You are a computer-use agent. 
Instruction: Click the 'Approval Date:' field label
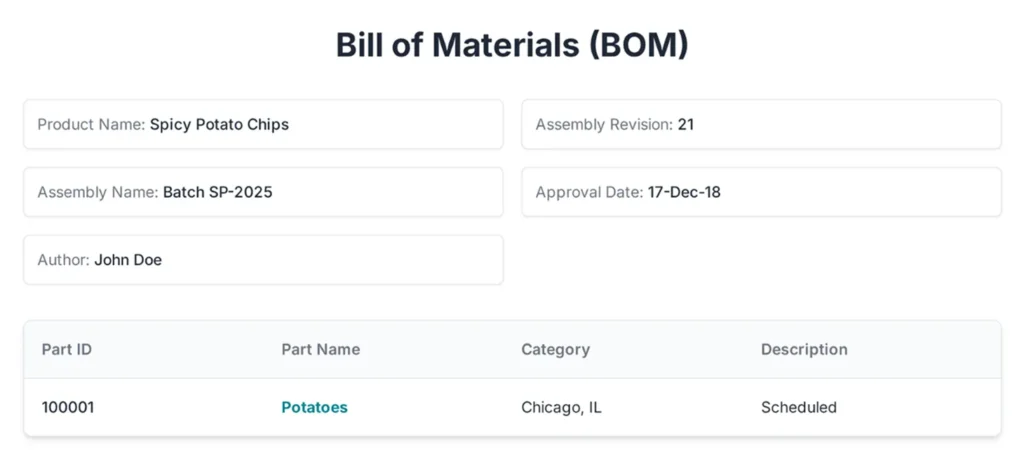[x=589, y=192]
